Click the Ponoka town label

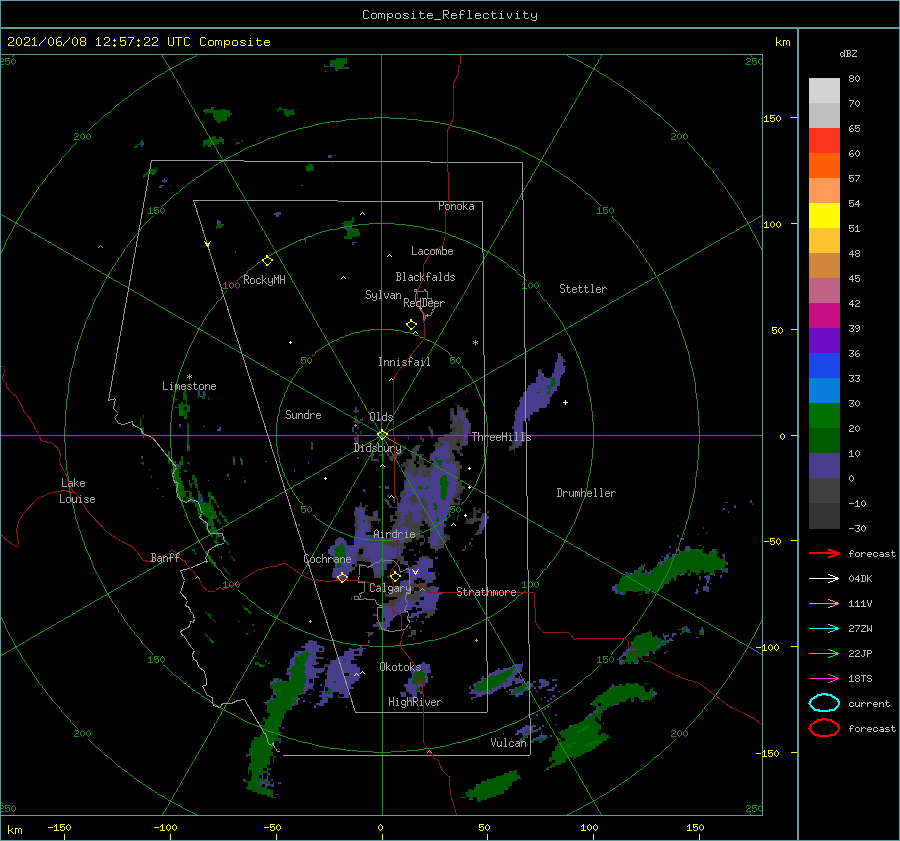tap(456, 206)
